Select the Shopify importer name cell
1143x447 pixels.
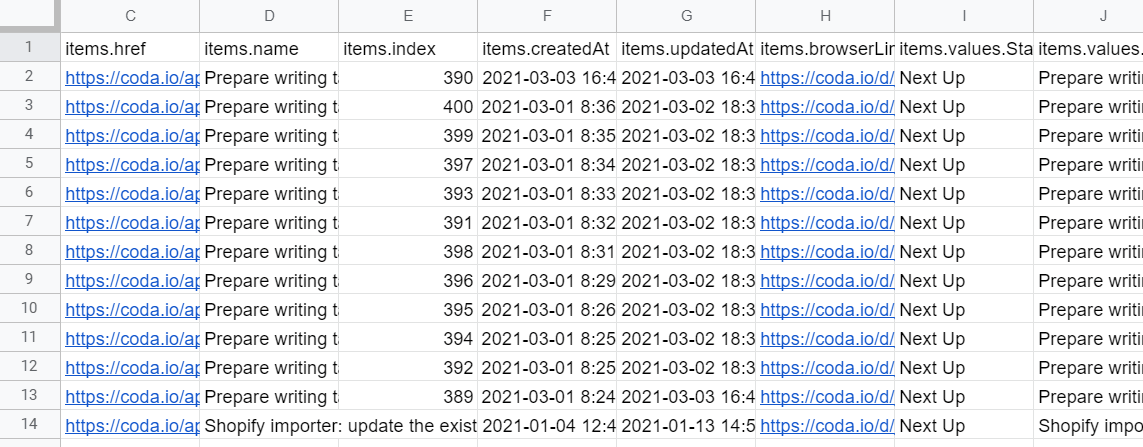269,426
